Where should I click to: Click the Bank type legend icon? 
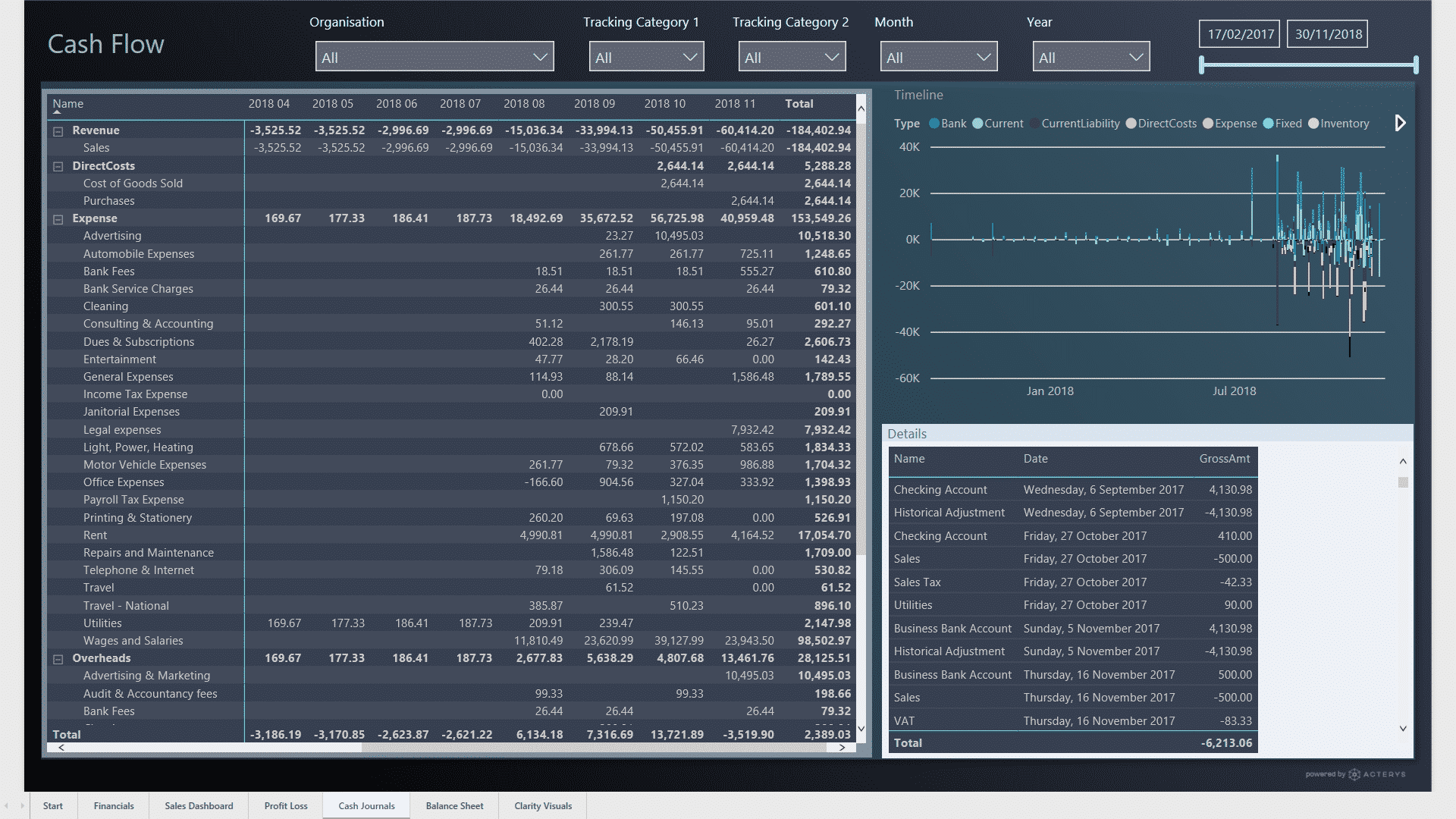coord(935,123)
